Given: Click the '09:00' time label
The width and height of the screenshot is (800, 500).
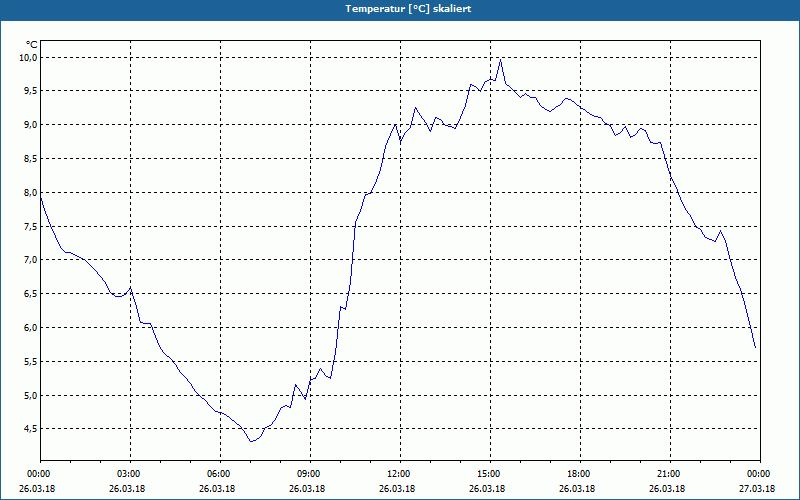Looking at the screenshot, I should [x=310, y=474].
